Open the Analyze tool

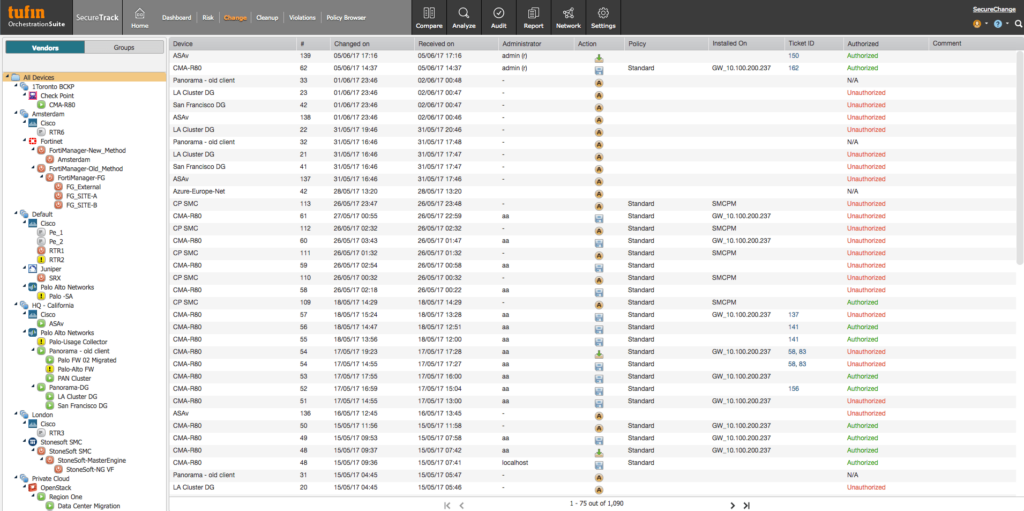[x=464, y=17]
